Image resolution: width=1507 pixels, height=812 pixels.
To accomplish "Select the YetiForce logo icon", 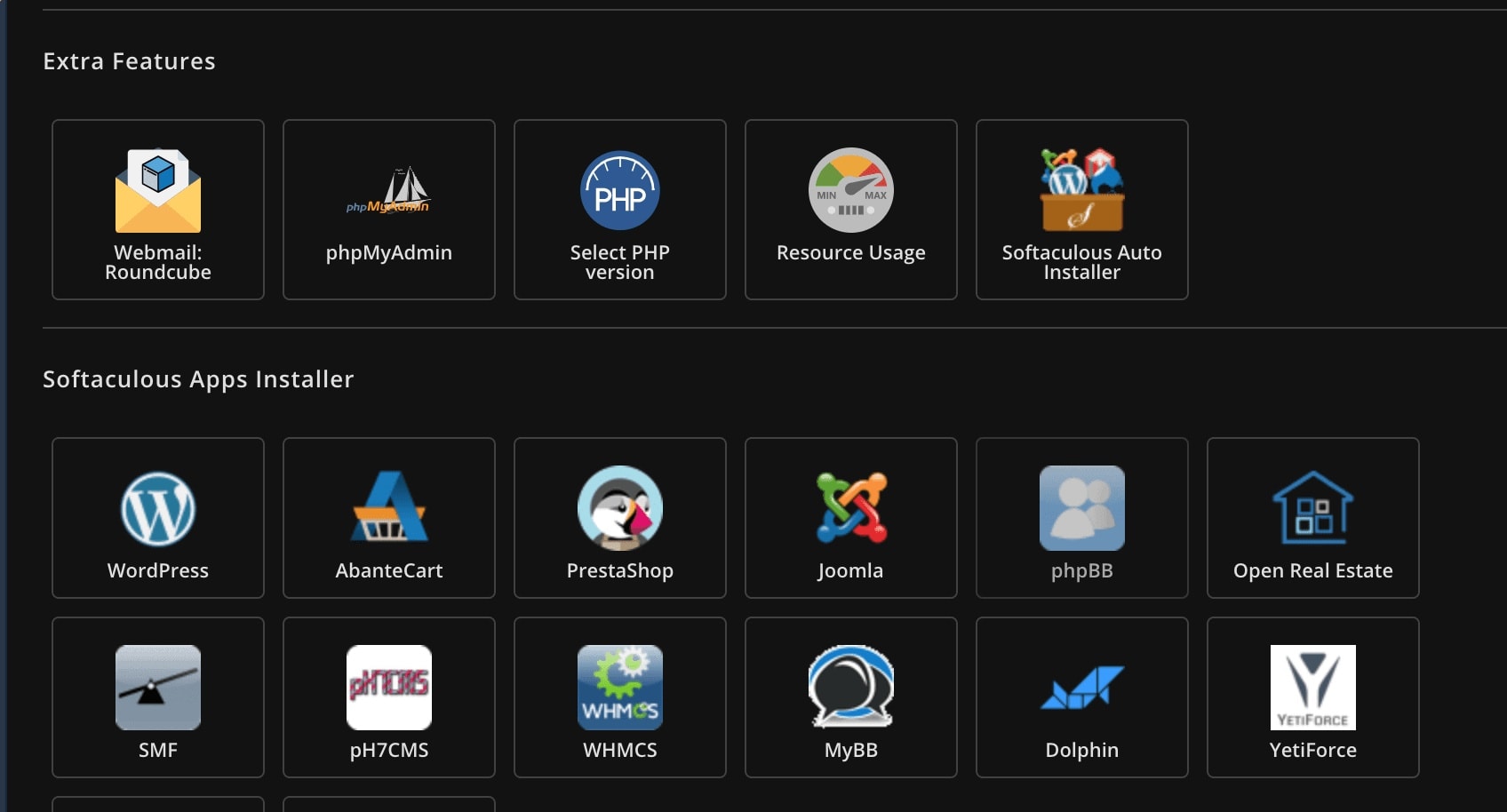I will point(1313,688).
